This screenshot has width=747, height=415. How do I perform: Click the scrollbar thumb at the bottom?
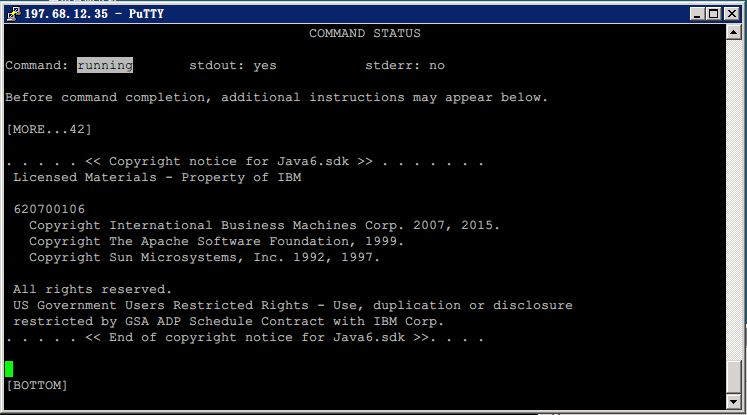734,376
